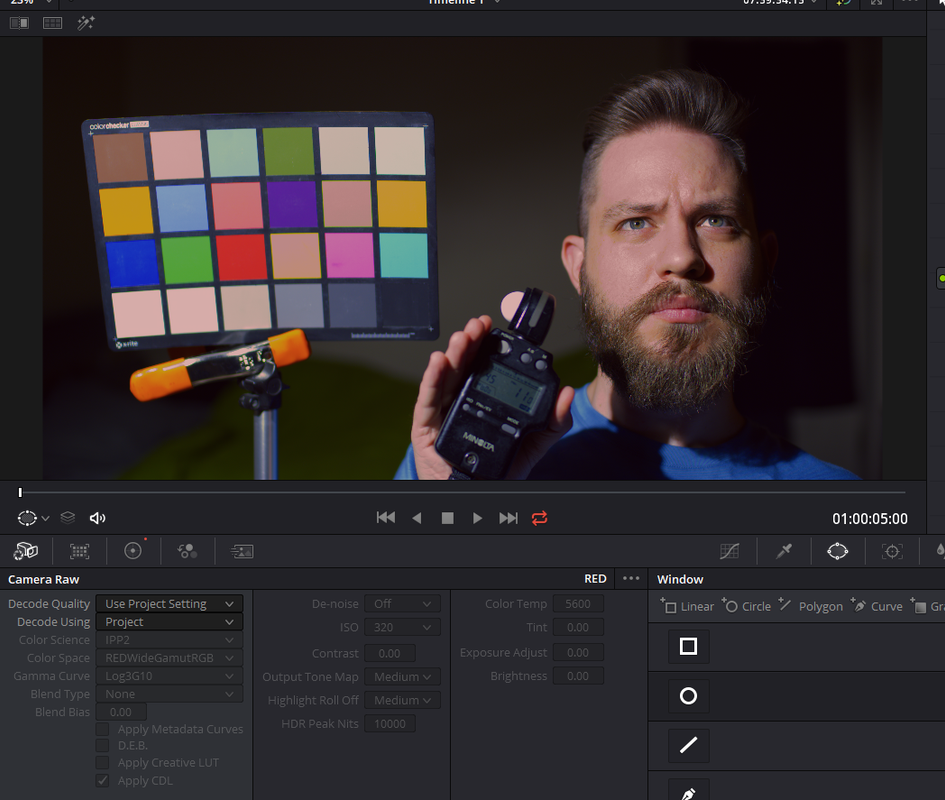
Task: Click the Exposure Adjust value field
Action: click(578, 652)
